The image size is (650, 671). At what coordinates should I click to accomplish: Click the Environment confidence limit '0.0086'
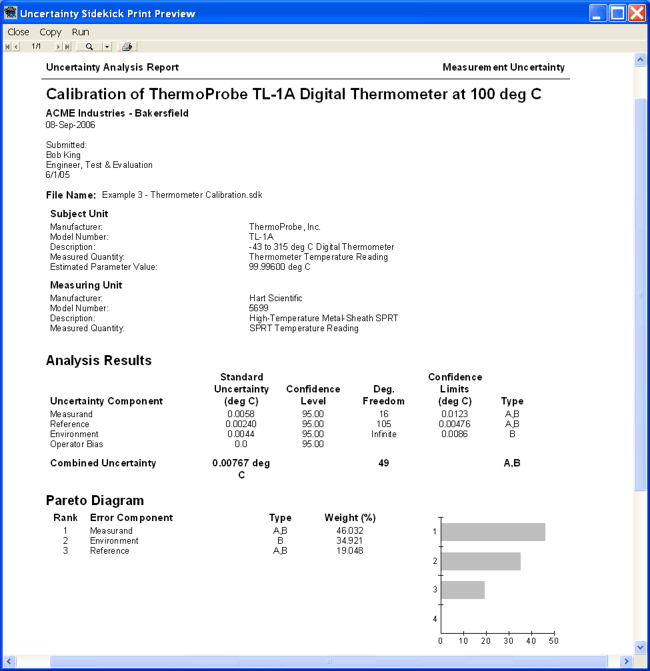click(x=454, y=434)
